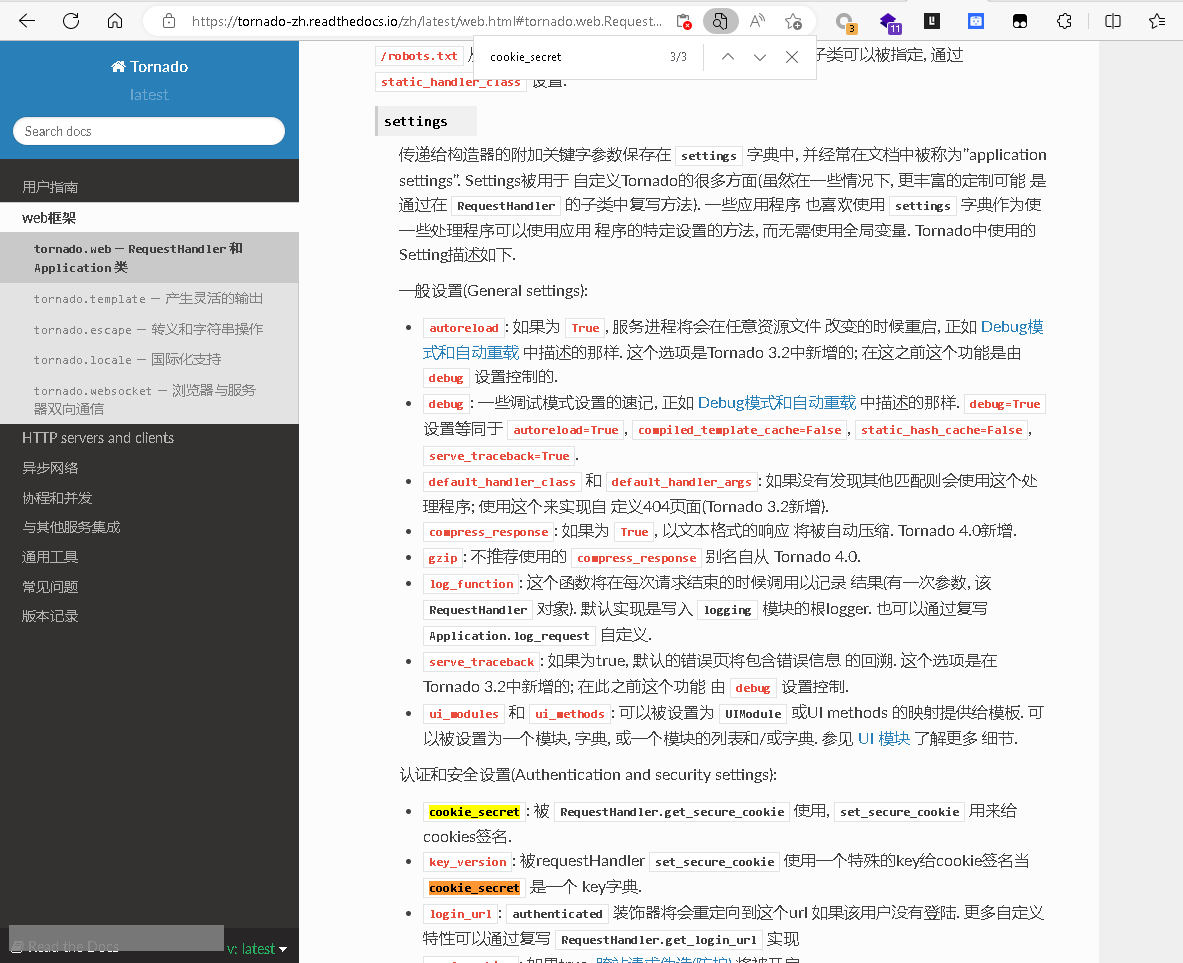The height and width of the screenshot is (963, 1183).
Task: Open the blue robot face extension
Action: (x=976, y=21)
